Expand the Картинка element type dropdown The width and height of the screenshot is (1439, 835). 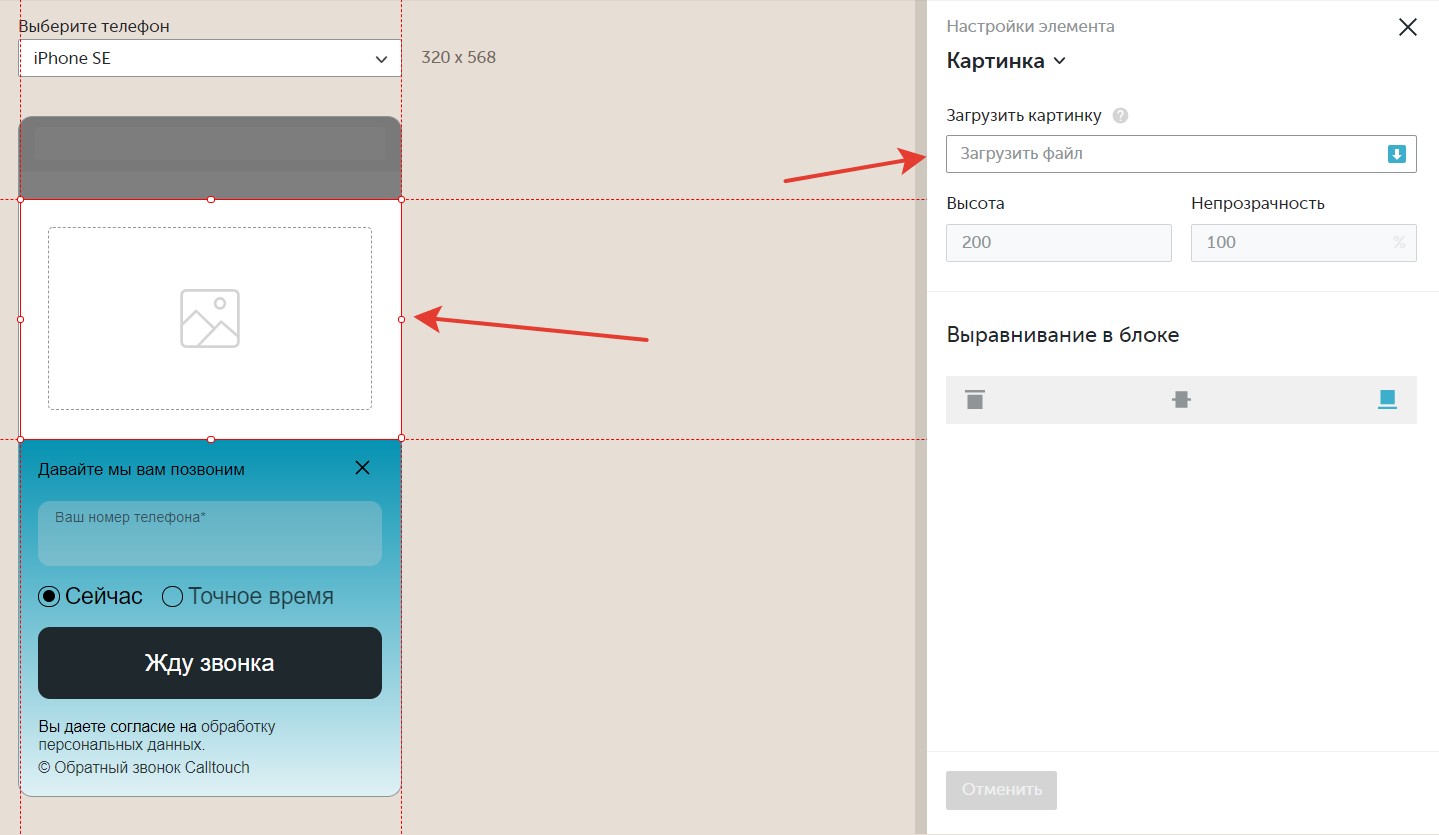pyautogui.click(x=1006, y=61)
